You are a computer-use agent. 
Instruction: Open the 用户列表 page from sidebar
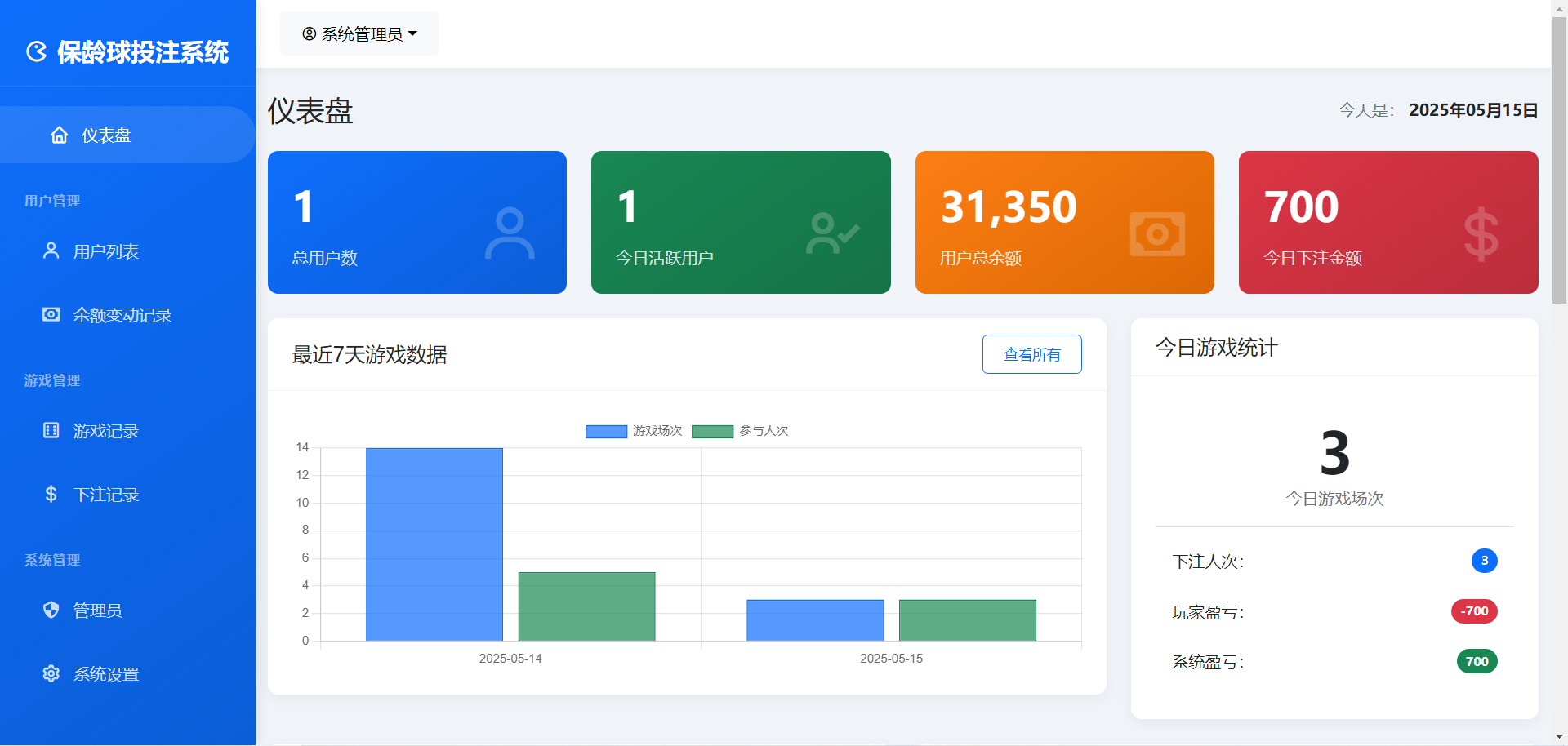pyautogui.click(x=107, y=251)
